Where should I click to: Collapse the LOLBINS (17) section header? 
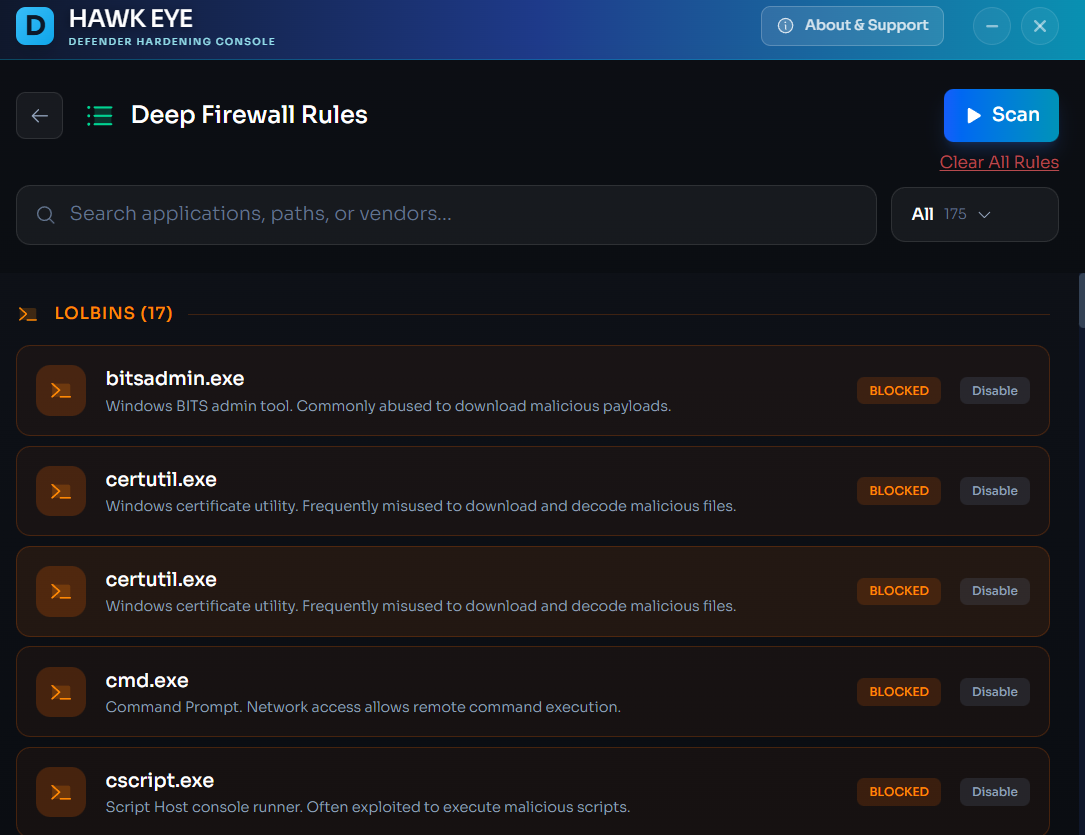(x=114, y=314)
